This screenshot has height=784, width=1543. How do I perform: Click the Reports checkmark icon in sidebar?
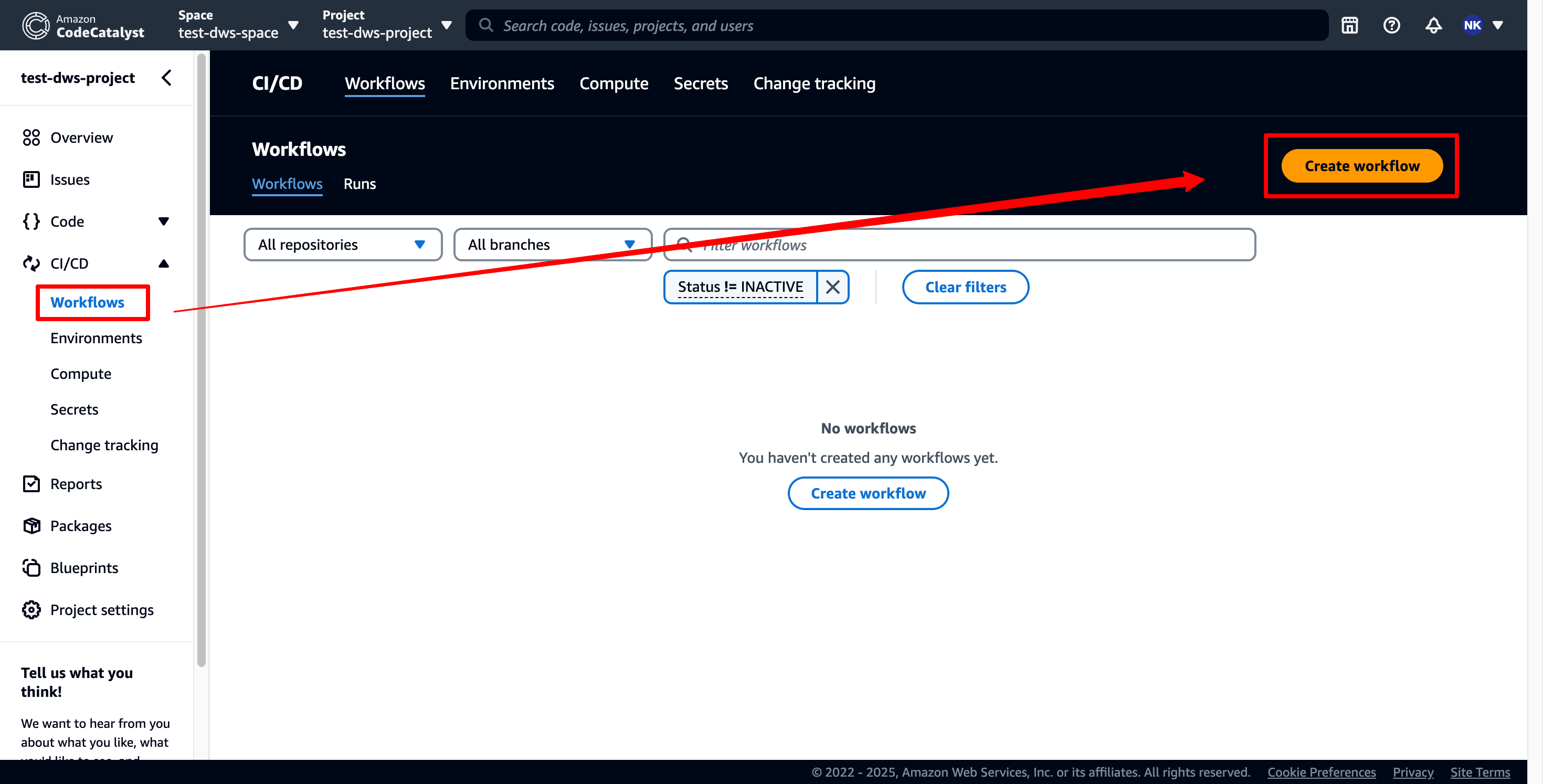point(31,484)
